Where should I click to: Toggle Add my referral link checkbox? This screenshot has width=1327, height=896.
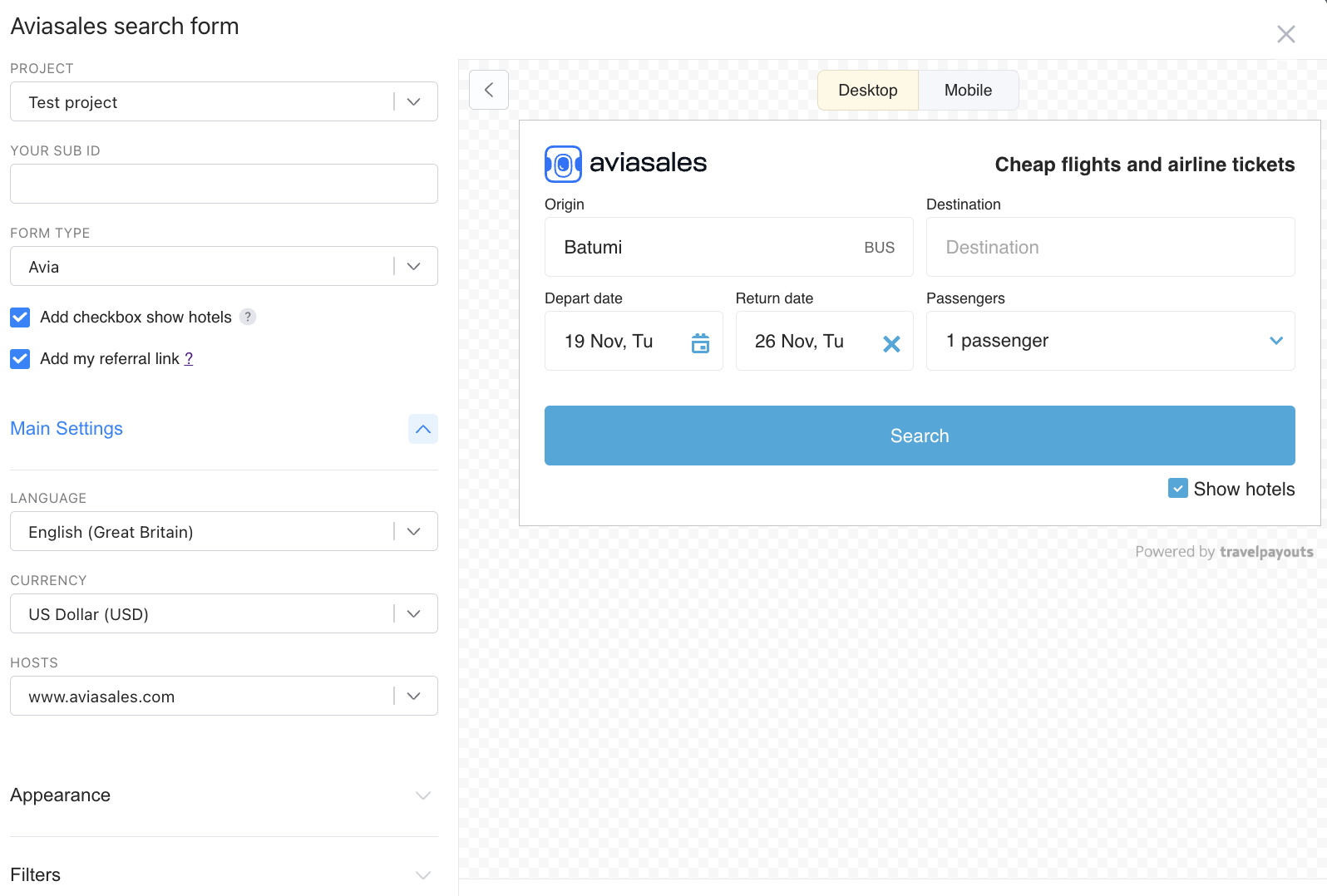[20, 358]
